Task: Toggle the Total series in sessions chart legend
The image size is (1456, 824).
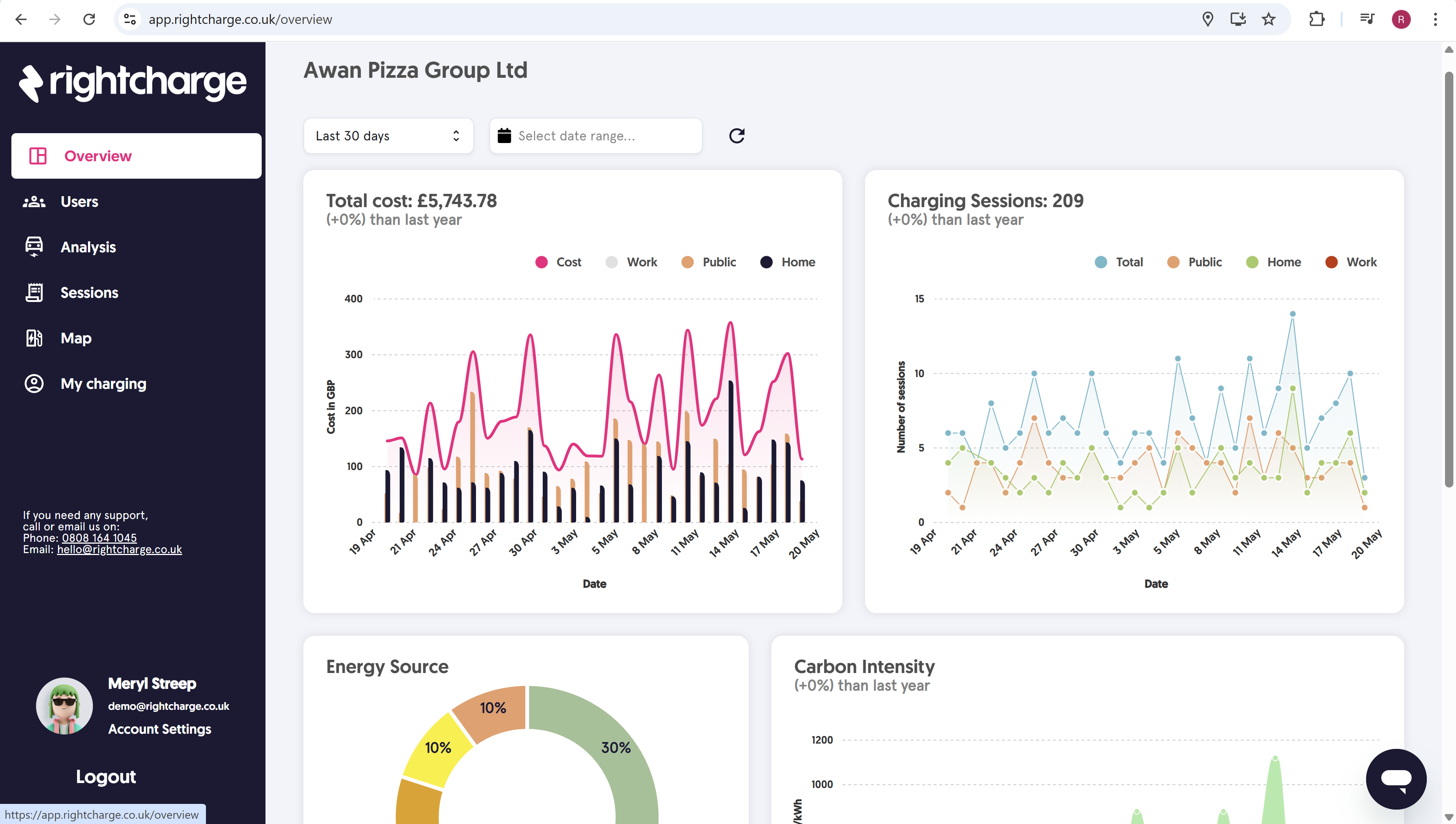Action: click(x=1118, y=262)
